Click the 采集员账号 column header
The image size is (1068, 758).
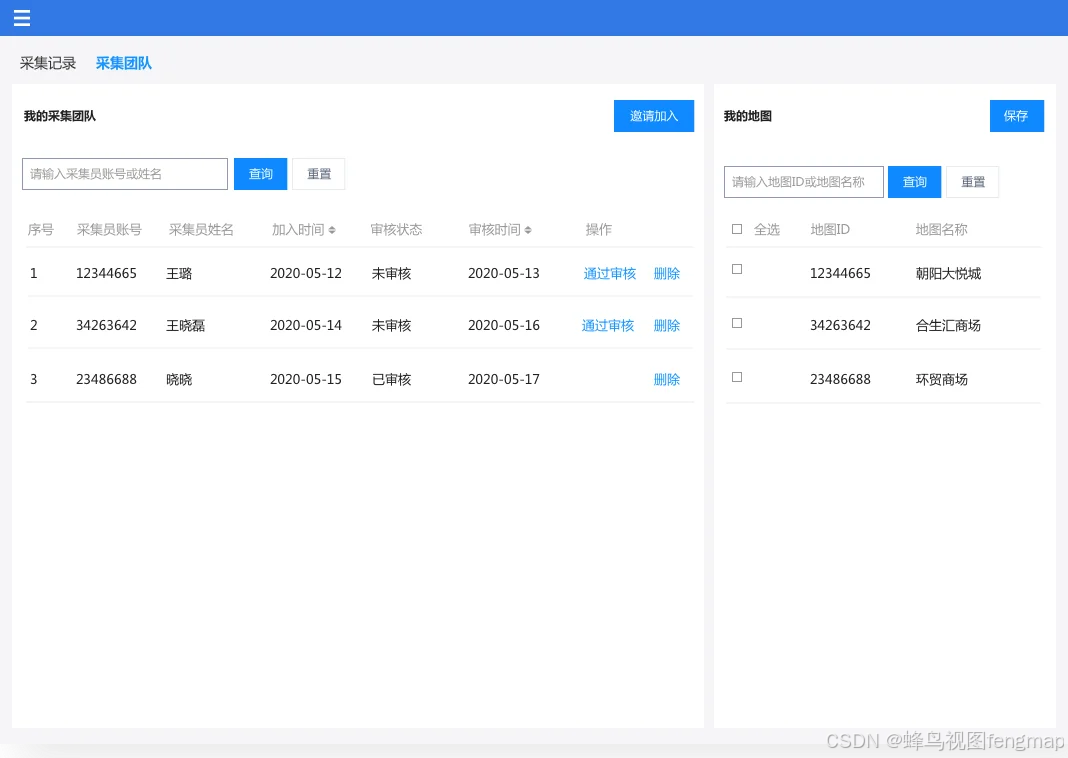point(109,230)
